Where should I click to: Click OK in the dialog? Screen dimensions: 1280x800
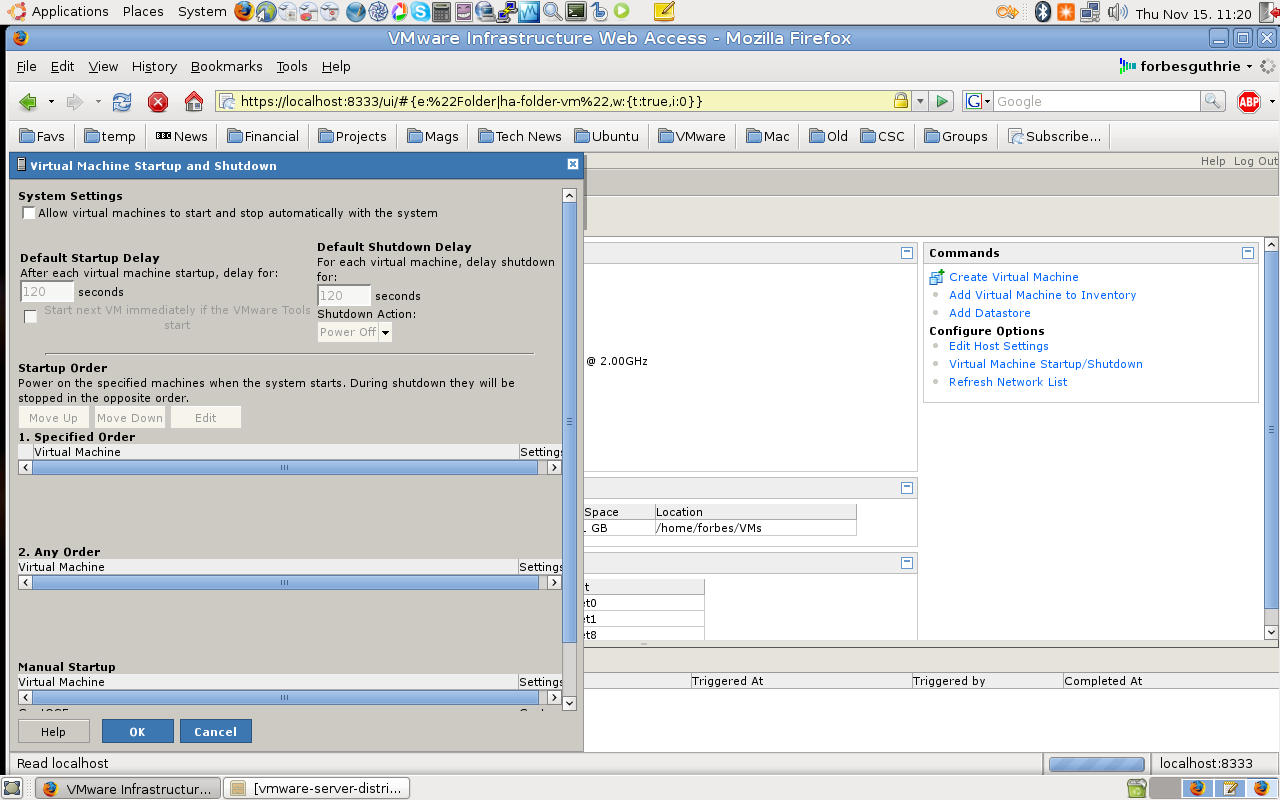coord(138,732)
